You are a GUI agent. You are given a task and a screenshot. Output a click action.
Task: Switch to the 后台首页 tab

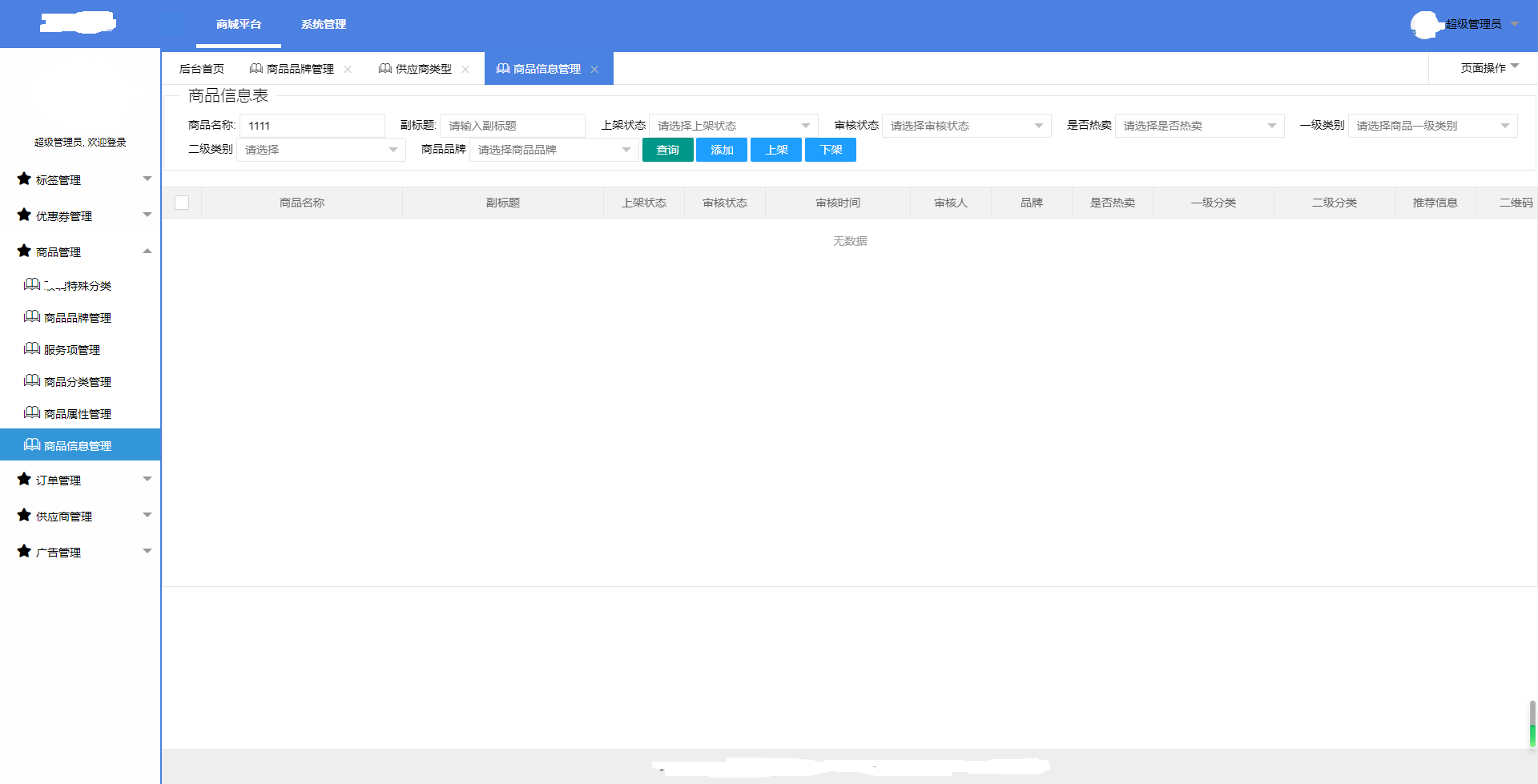tap(202, 69)
